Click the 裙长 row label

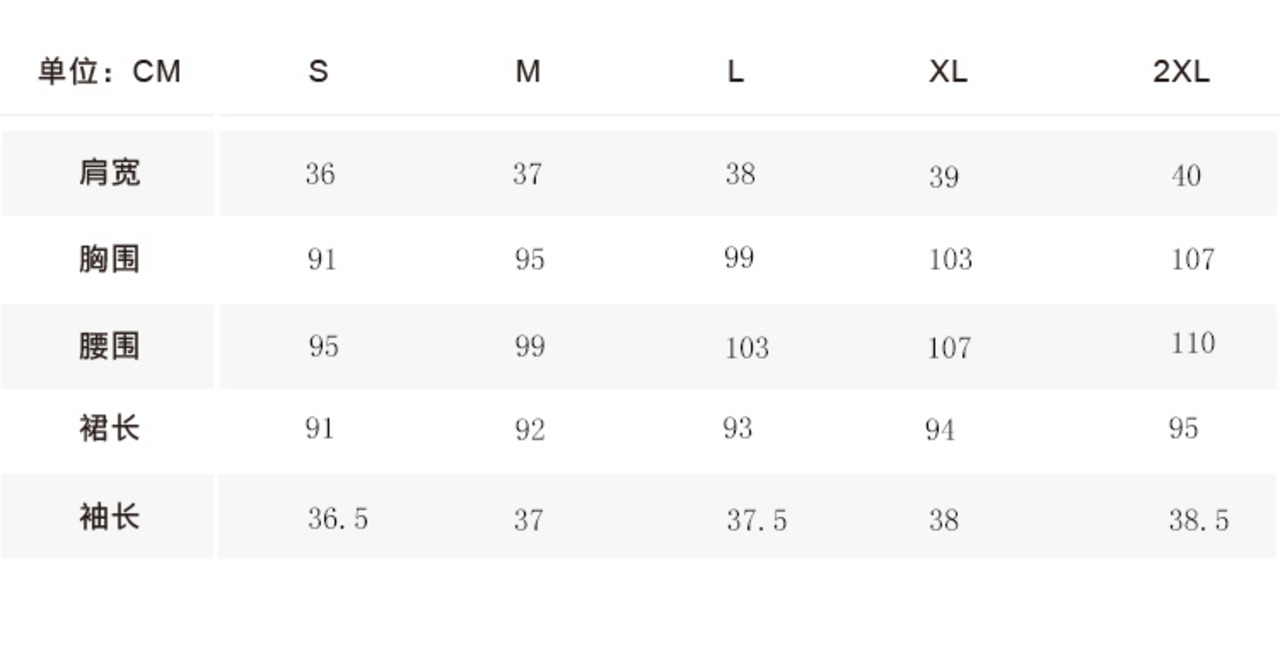(x=109, y=429)
